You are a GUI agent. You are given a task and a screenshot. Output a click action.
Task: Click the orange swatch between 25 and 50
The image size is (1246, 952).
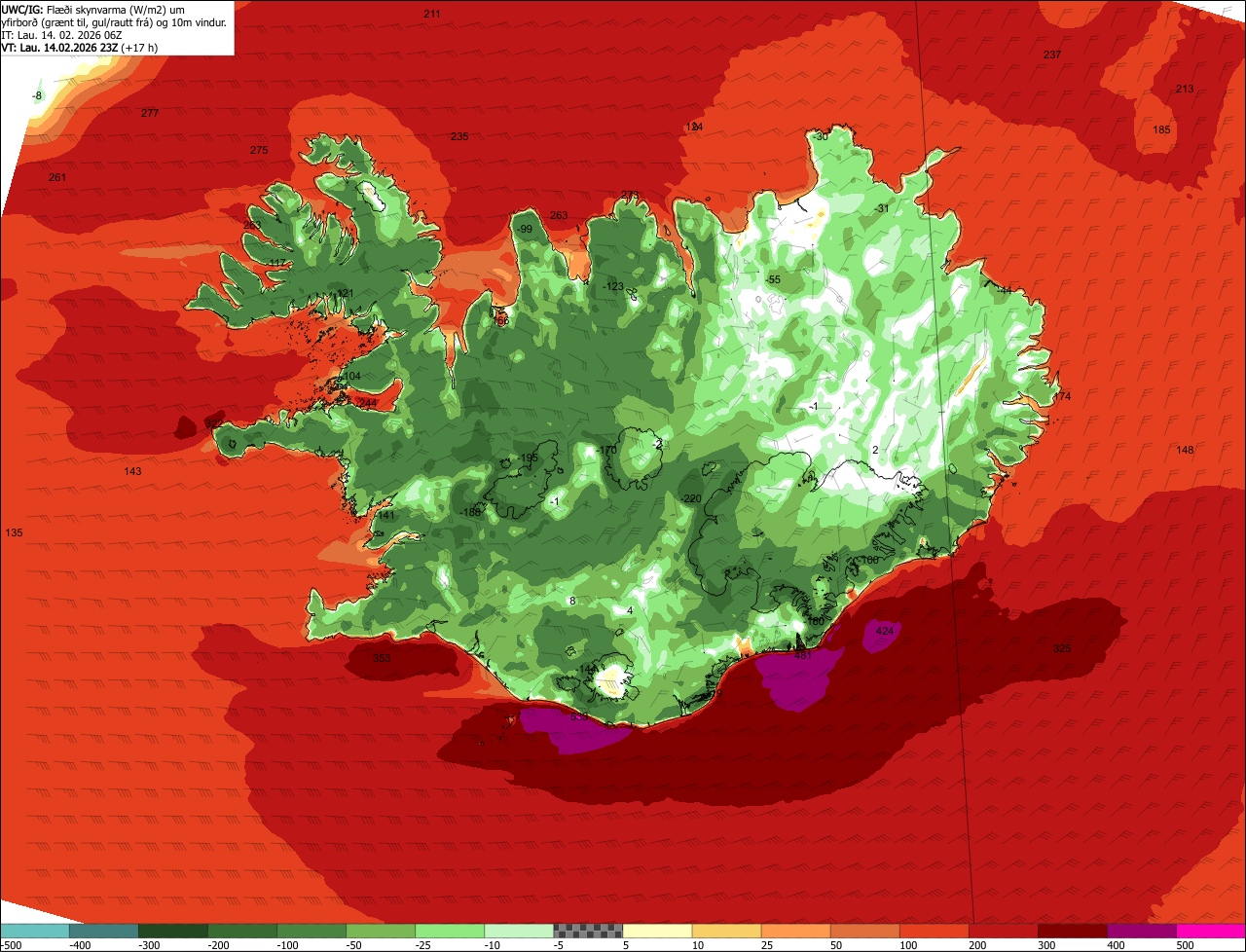pyautogui.click(x=794, y=931)
